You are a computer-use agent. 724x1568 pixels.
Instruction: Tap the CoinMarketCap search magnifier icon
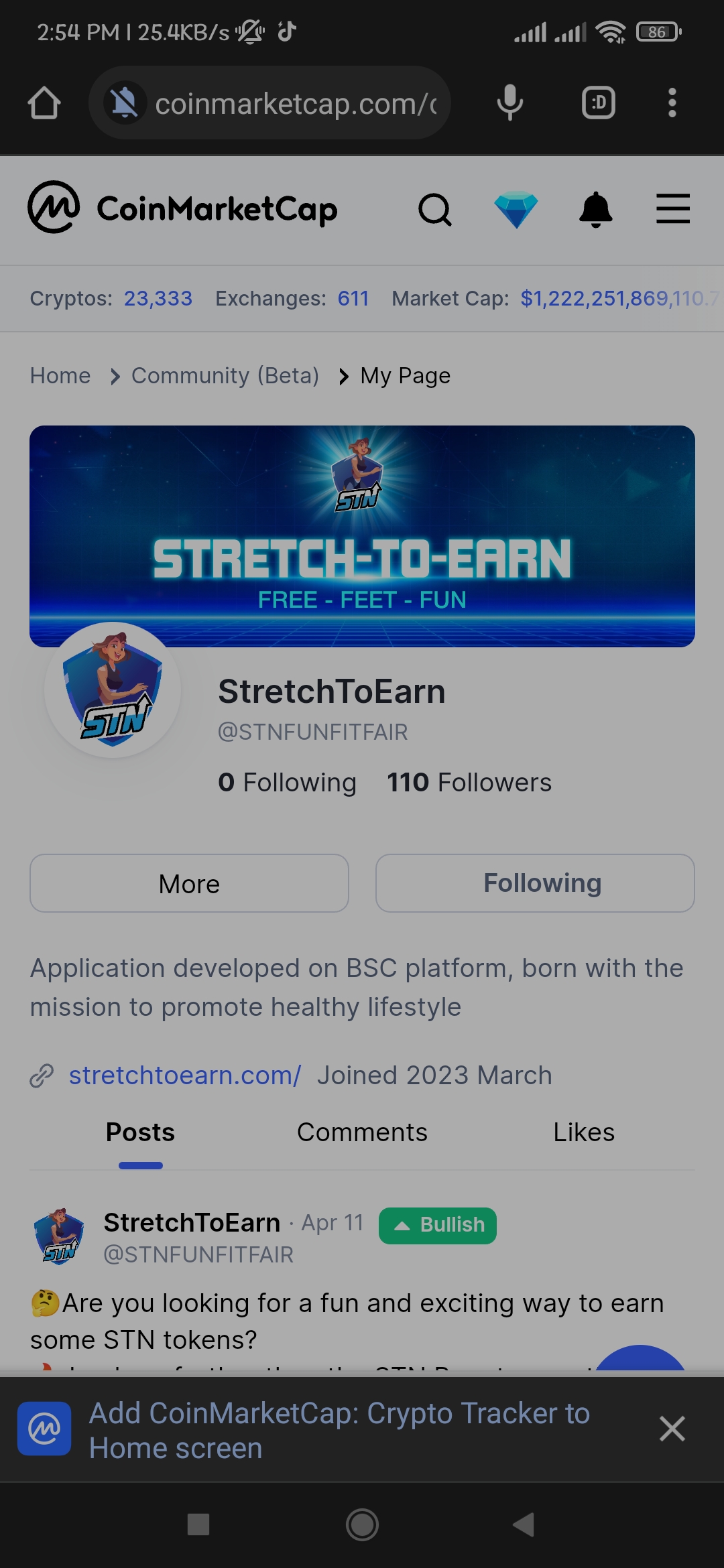pyautogui.click(x=435, y=210)
